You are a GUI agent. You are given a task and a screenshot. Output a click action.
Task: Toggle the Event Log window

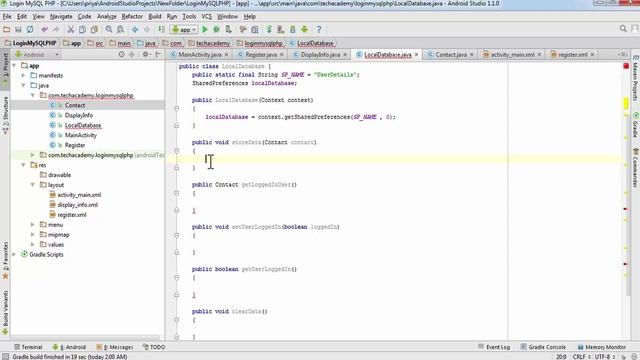[494, 347]
